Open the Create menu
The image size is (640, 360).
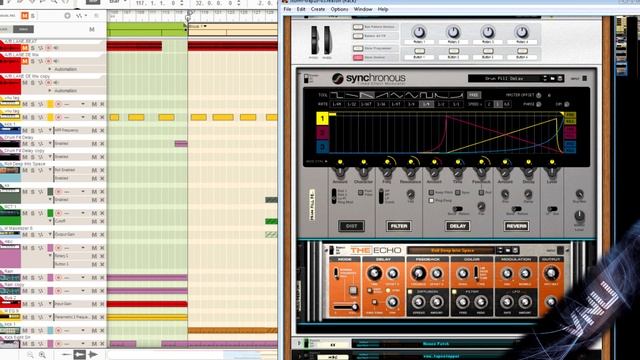click(318, 9)
